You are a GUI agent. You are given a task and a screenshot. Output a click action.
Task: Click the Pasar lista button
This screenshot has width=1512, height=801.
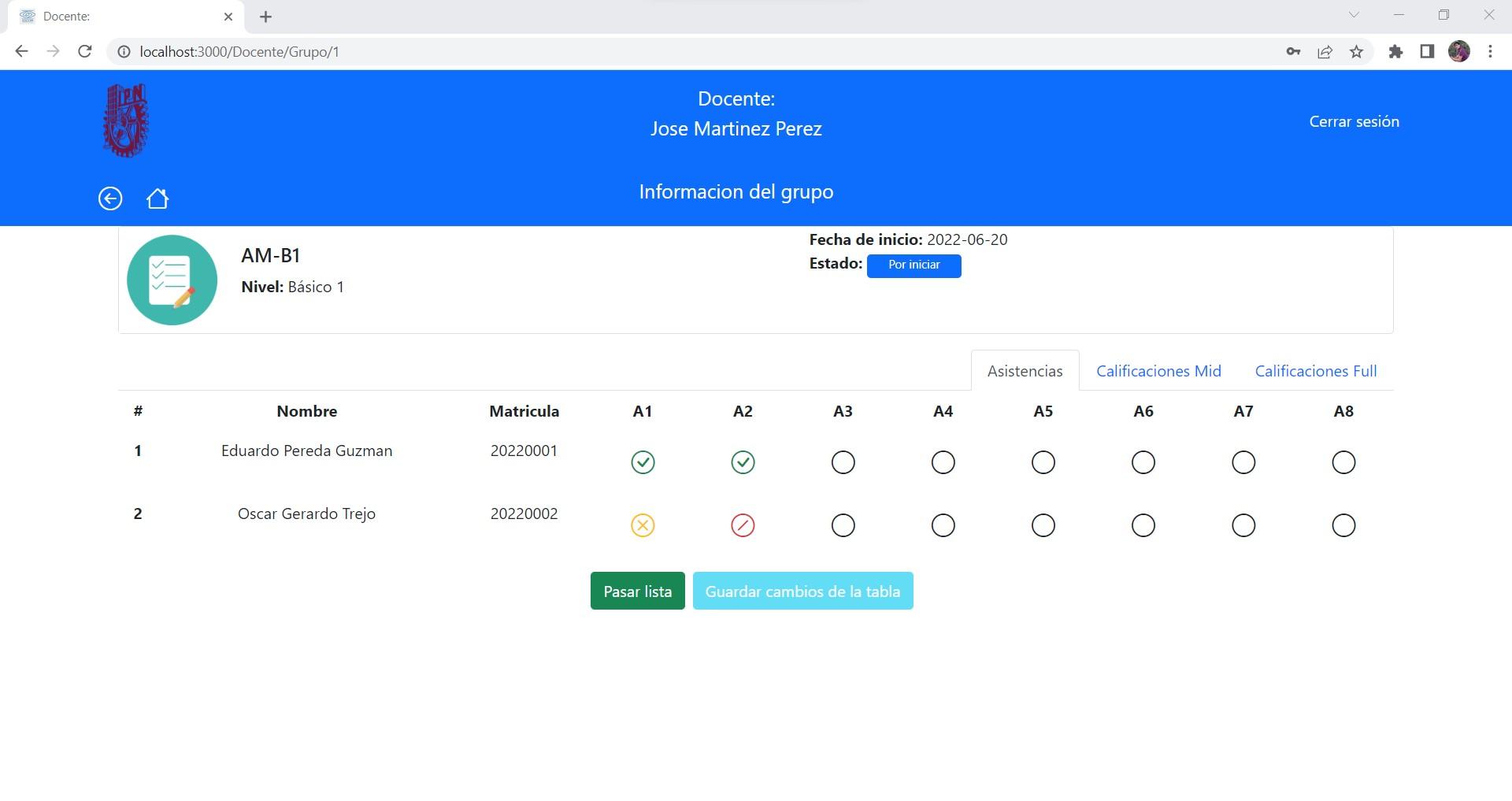click(x=637, y=591)
